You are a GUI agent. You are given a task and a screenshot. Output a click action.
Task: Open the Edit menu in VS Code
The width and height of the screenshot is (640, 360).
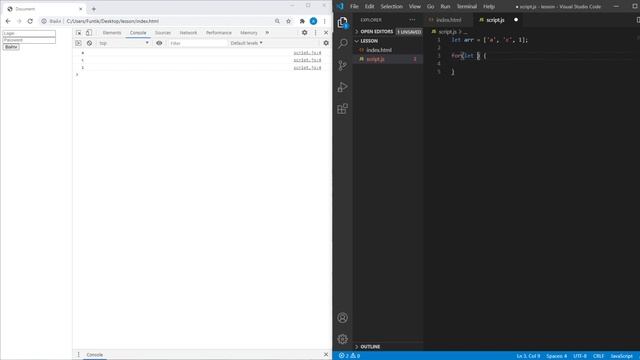tap(369, 7)
